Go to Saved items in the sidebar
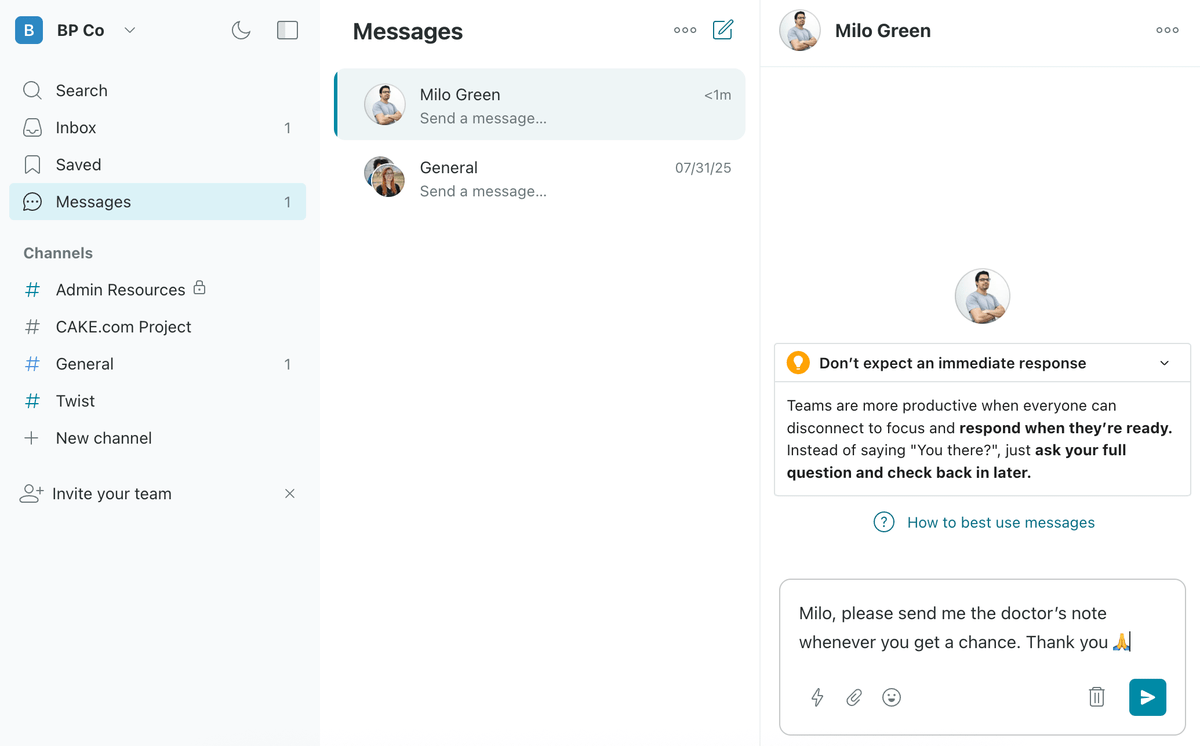 tap(78, 165)
